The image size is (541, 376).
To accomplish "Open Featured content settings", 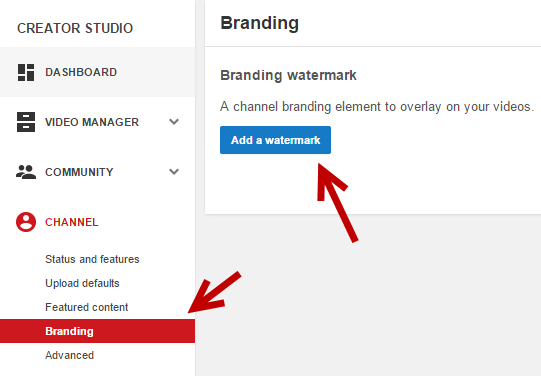I will click(x=87, y=307).
